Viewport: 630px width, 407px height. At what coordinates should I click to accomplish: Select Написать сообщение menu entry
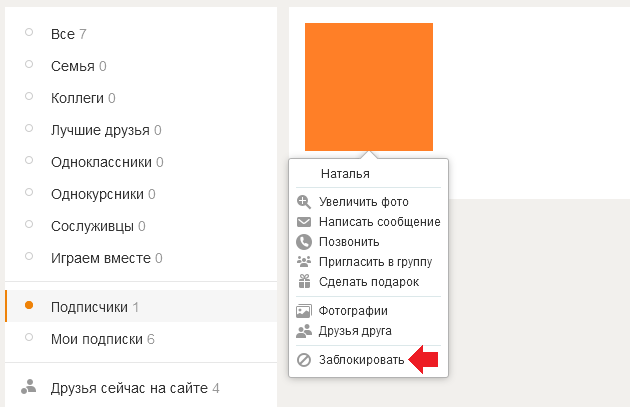point(380,222)
